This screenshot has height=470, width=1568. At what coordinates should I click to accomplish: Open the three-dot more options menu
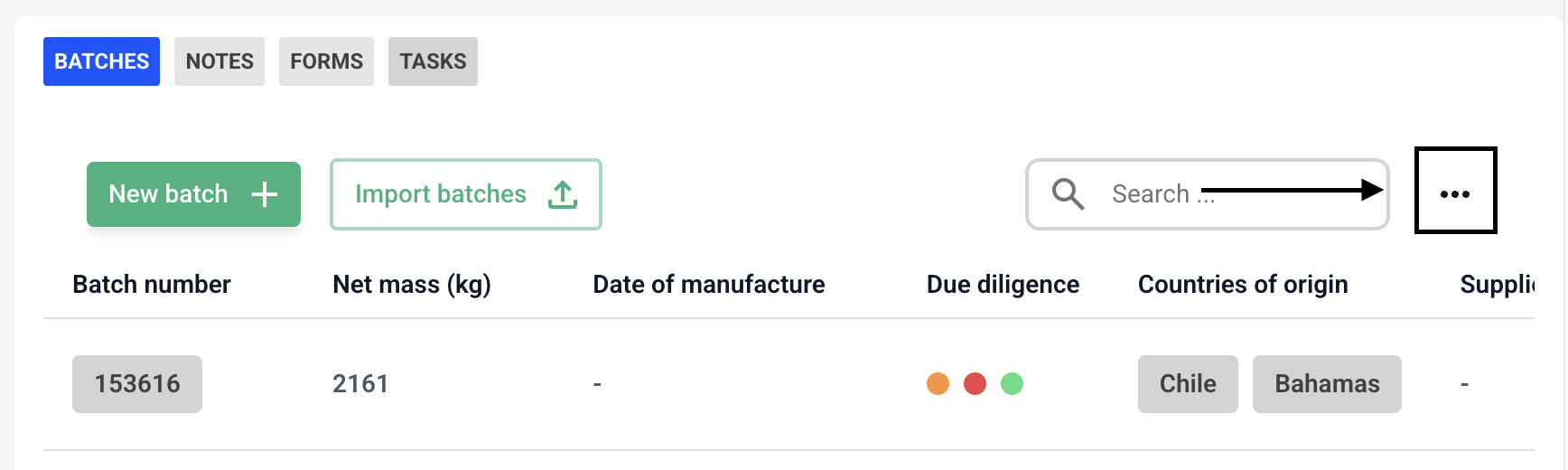pyautogui.click(x=1455, y=193)
